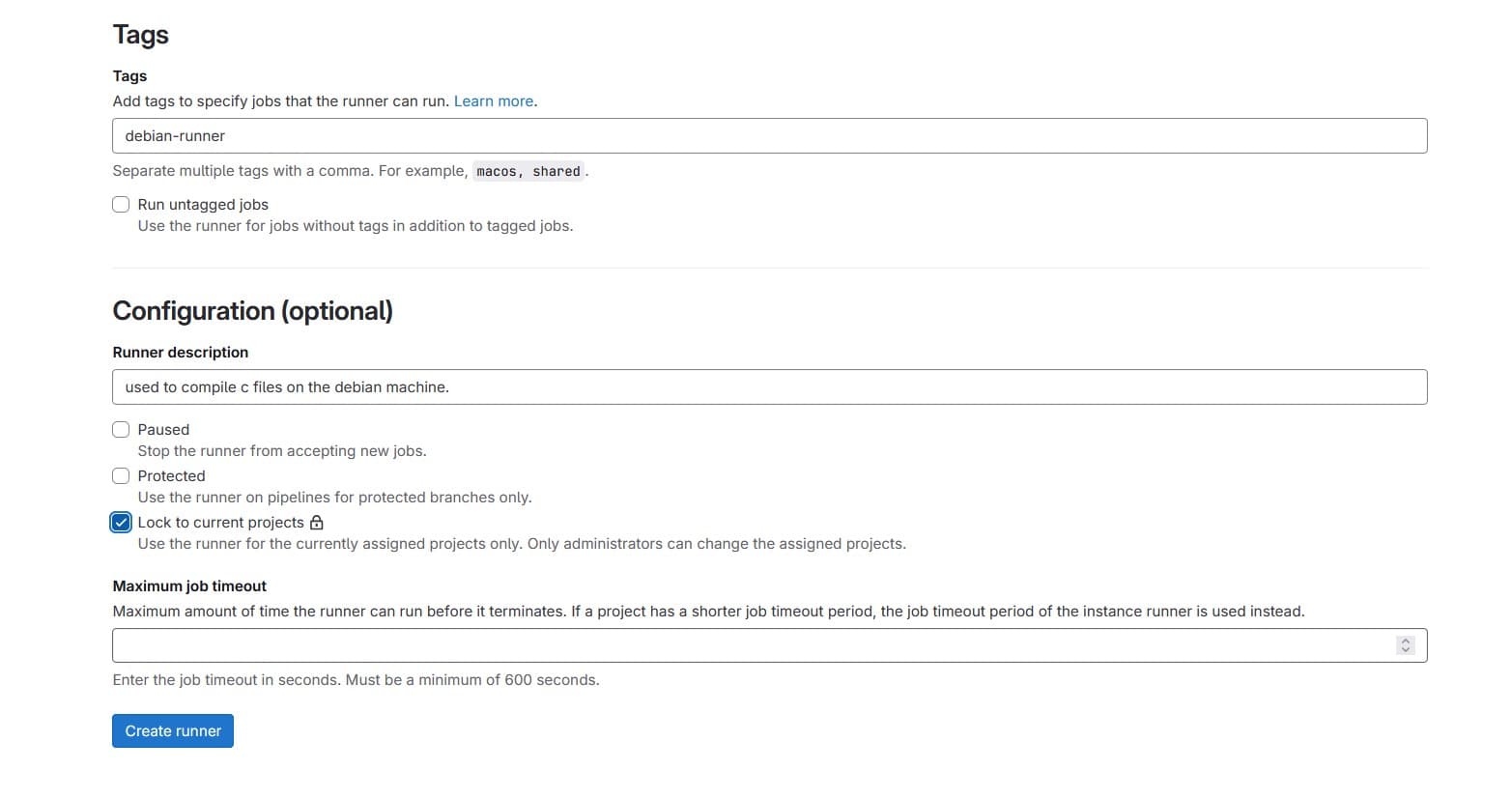Click the lock icon beside Lock to current projects
The image size is (1512, 799).
click(317, 523)
